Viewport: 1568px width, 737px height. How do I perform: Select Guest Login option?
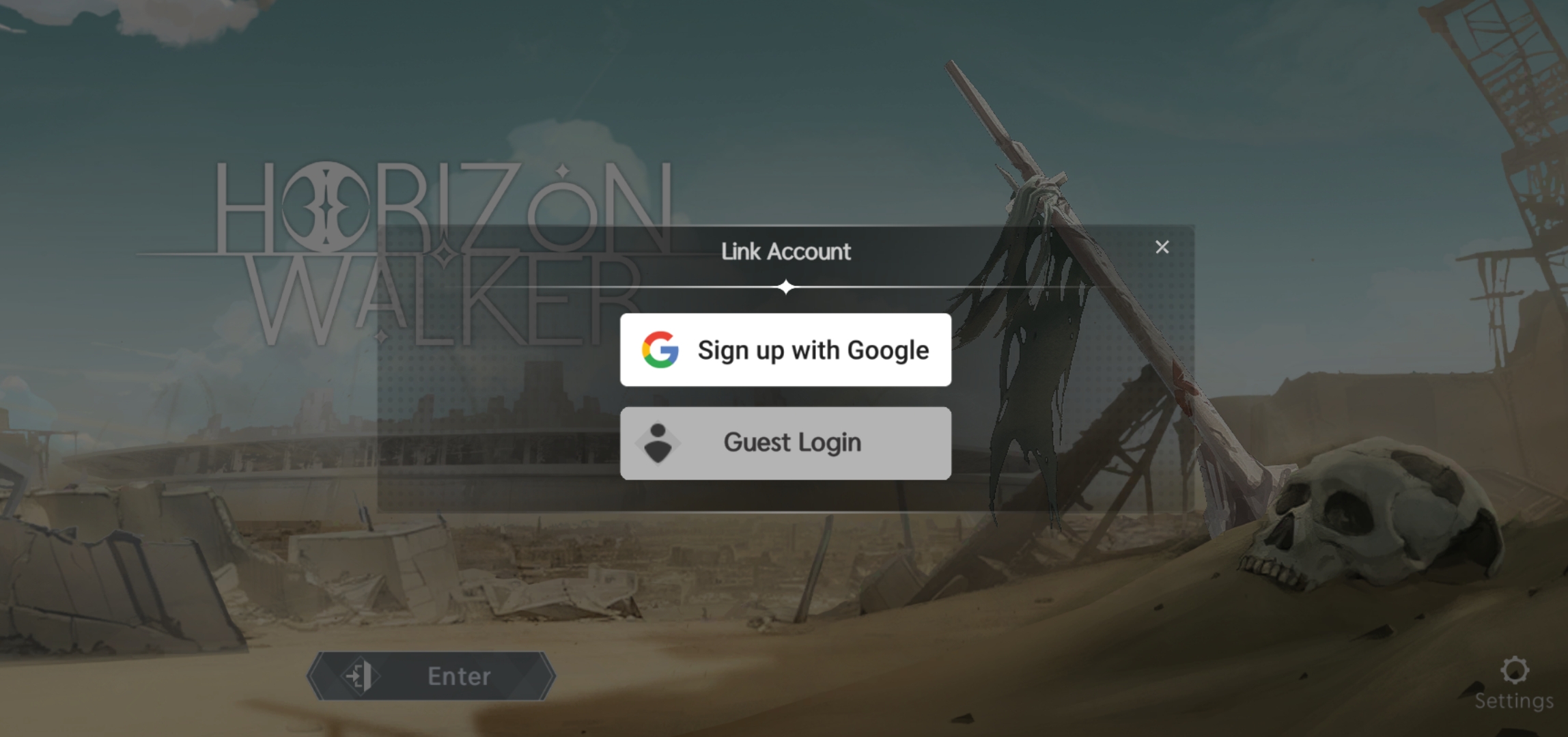(785, 443)
